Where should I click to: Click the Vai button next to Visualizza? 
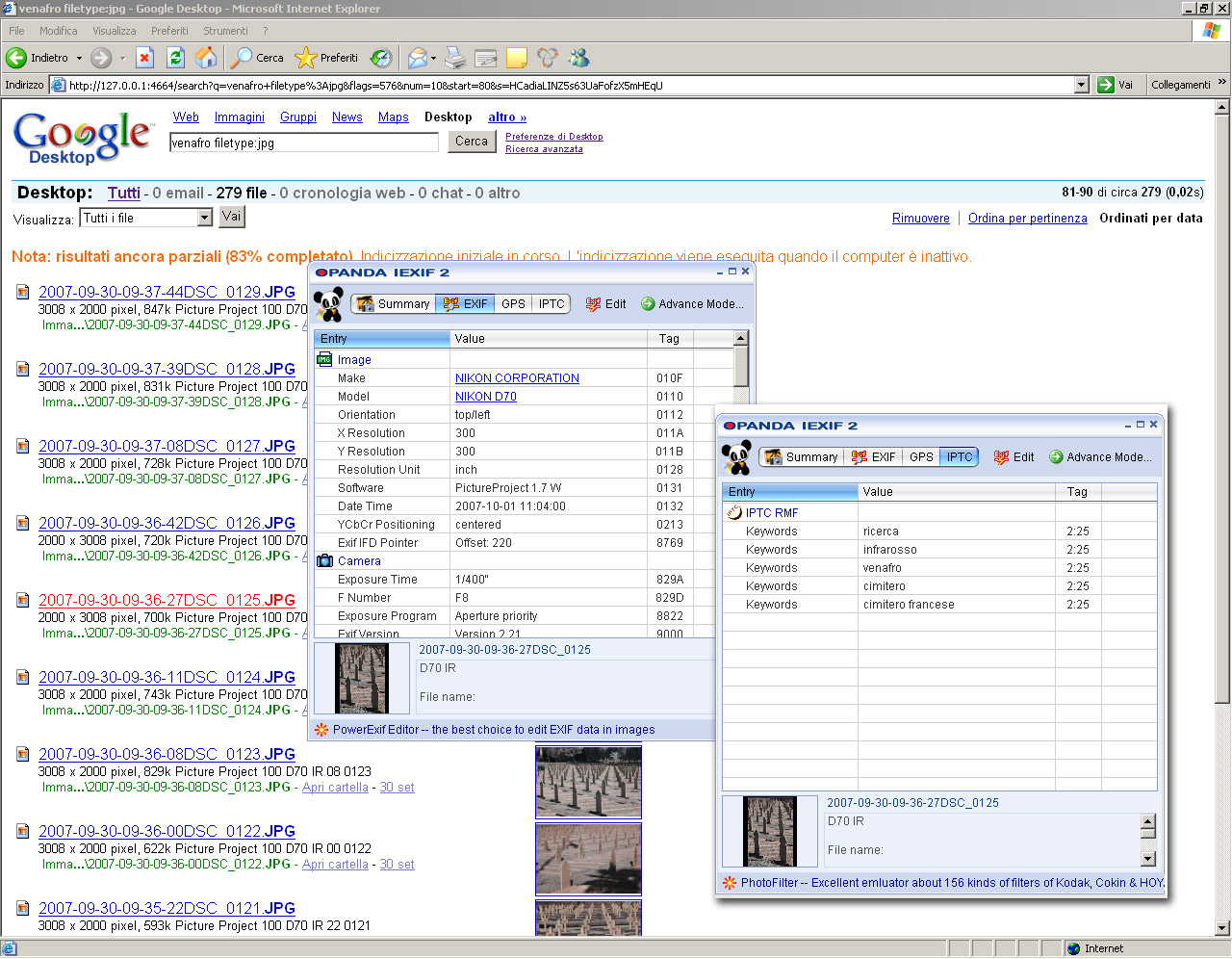click(232, 217)
